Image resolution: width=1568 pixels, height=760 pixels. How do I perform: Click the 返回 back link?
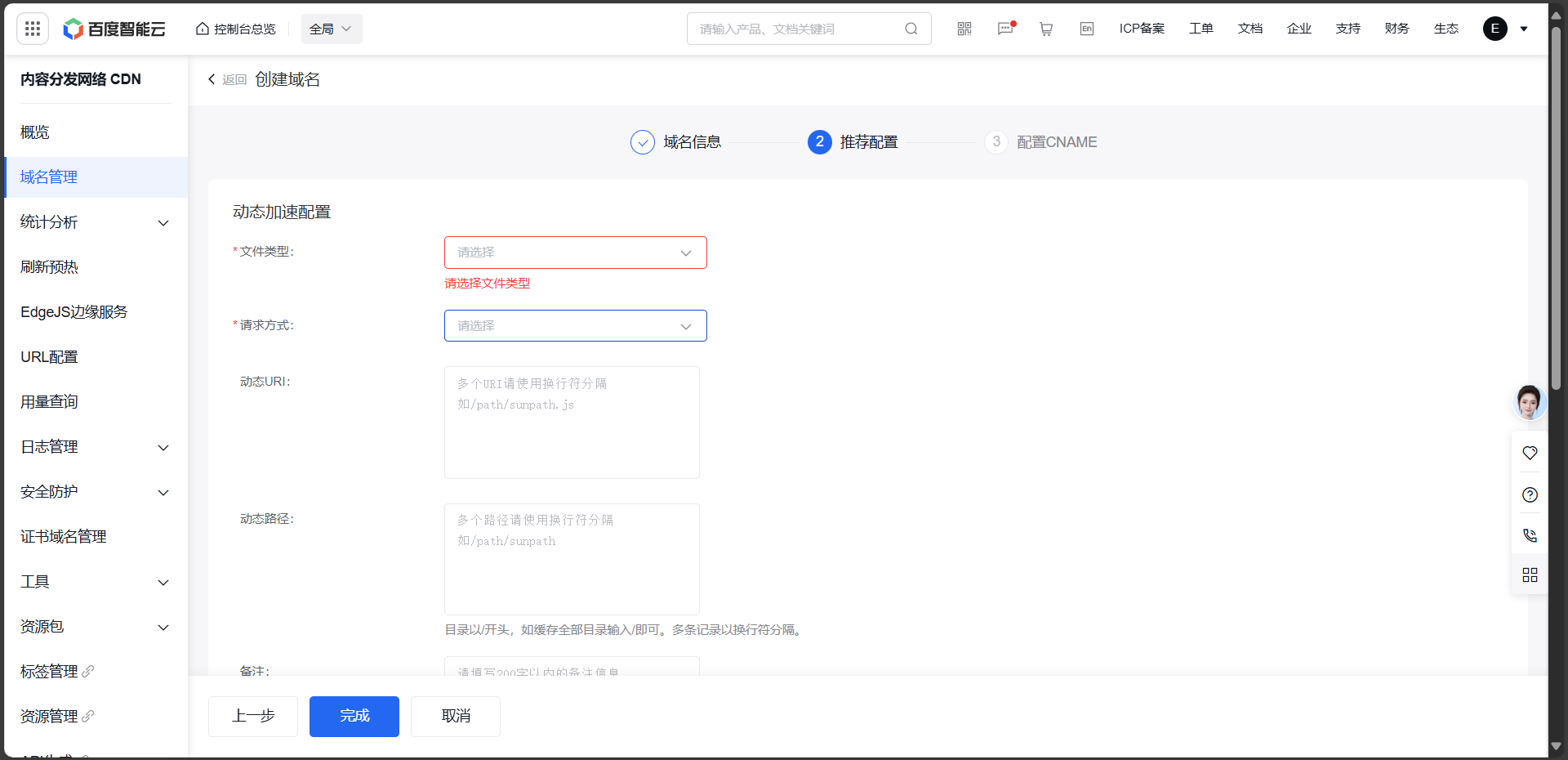(228, 79)
